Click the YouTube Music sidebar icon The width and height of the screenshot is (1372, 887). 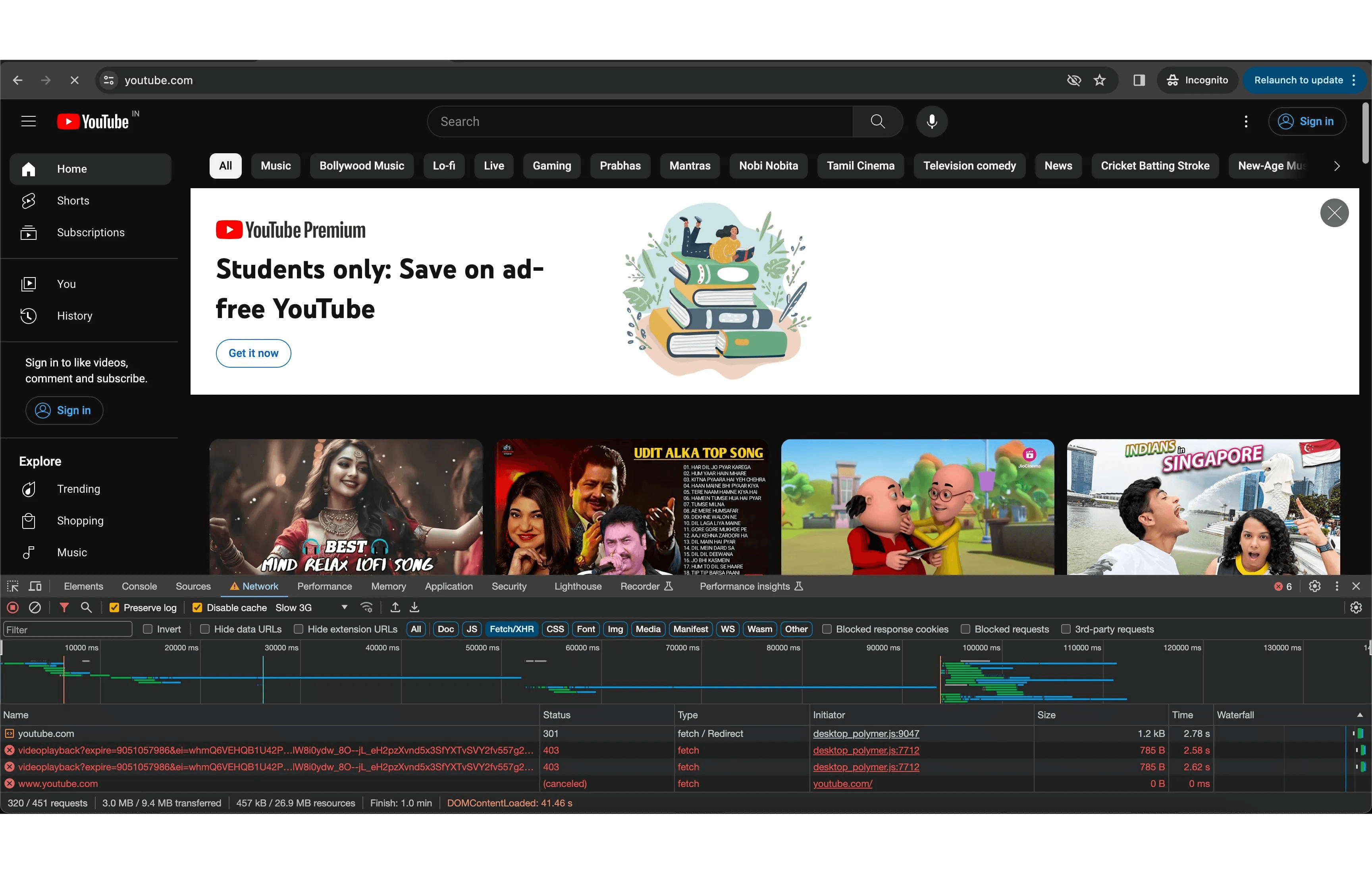click(29, 551)
